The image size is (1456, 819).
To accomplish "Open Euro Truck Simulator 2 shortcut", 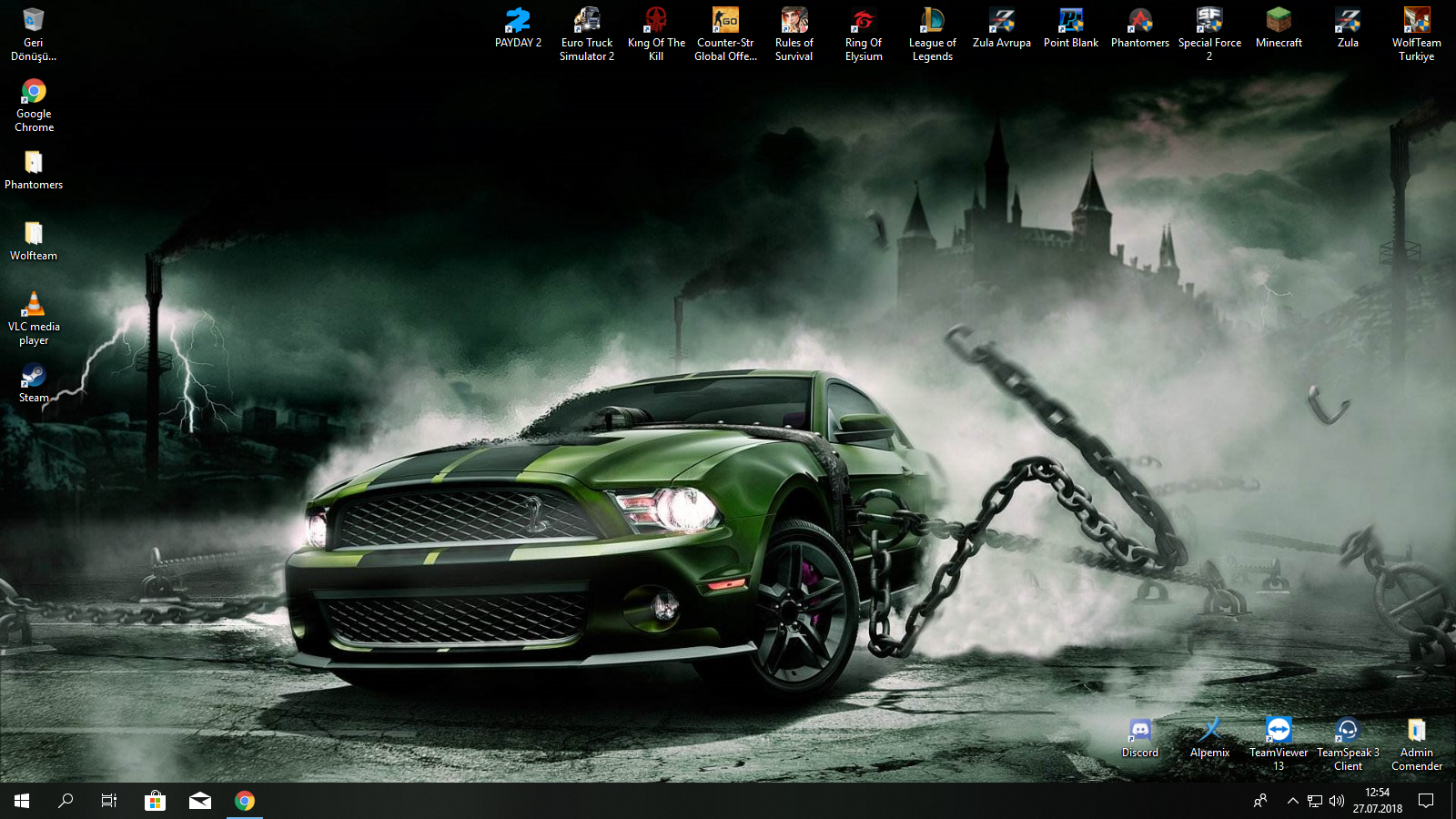I will (x=587, y=34).
